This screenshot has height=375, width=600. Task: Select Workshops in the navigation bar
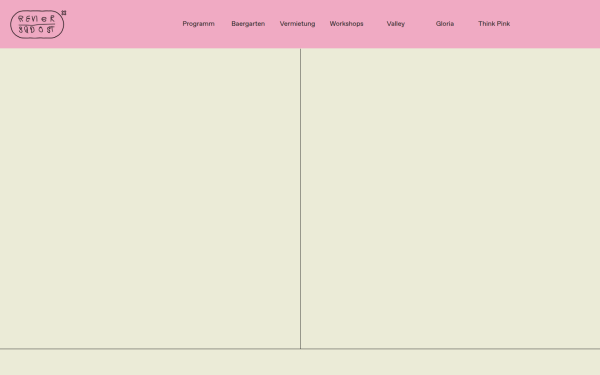click(346, 24)
